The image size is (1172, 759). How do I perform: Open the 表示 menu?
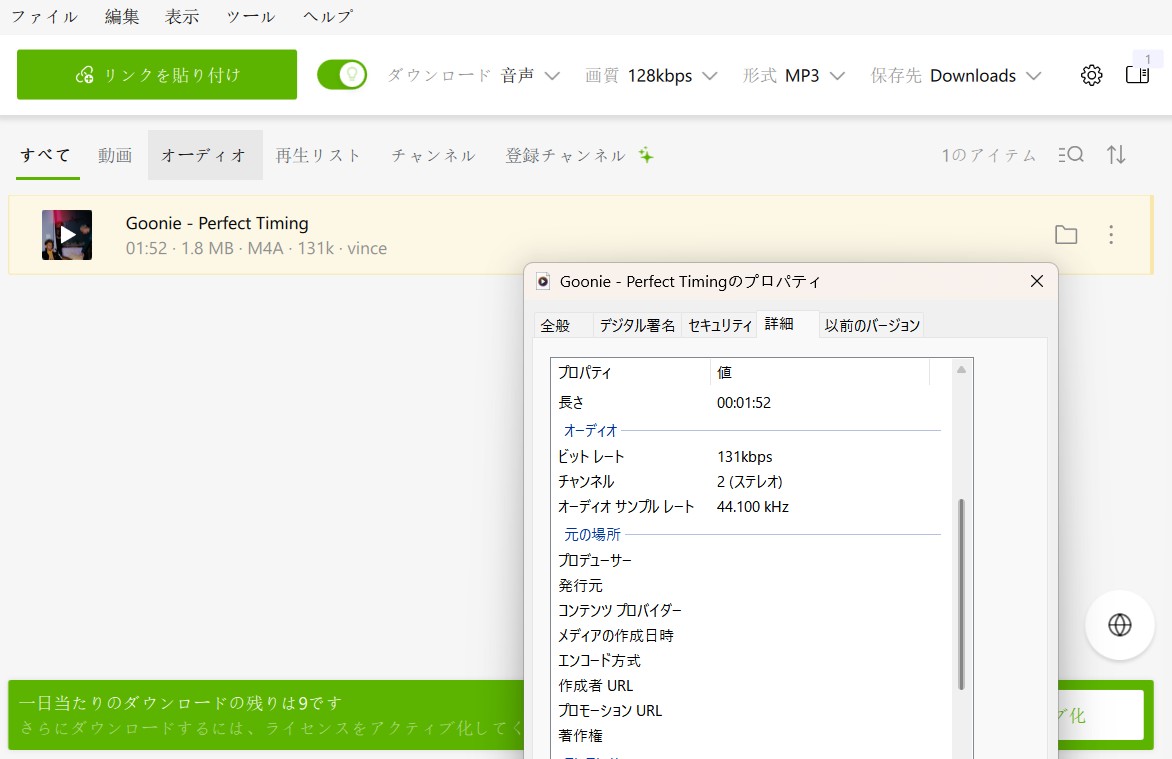(182, 16)
